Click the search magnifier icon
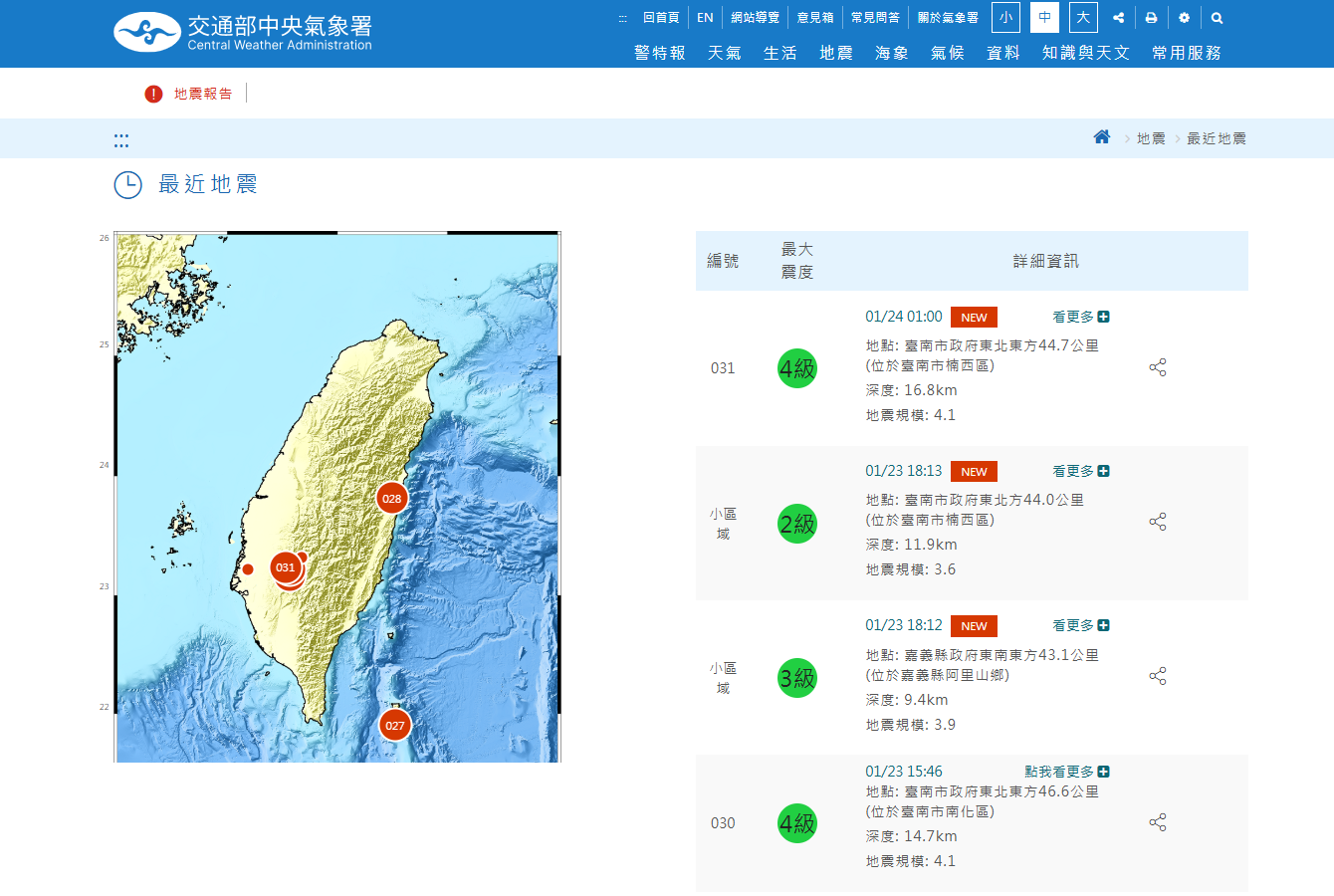 1217,18
